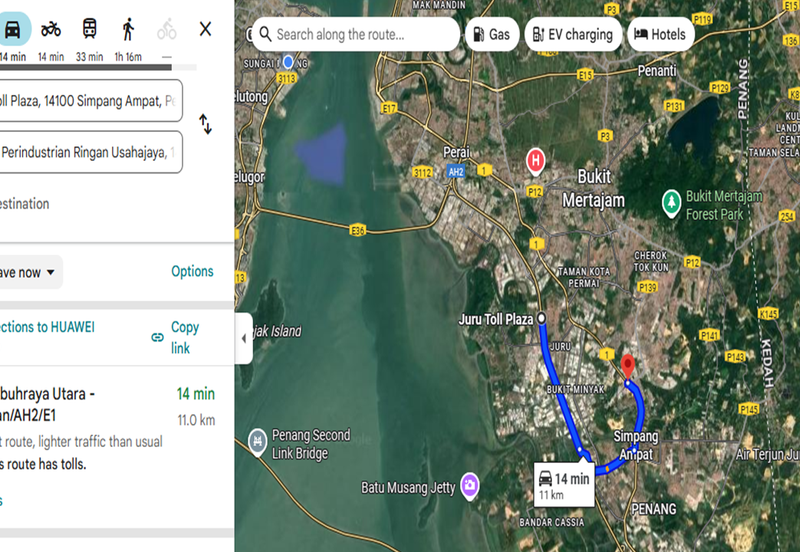Click the Batu Musang Jetty camera icon
This screenshot has width=800, height=552.
click(x=469, y=488)
